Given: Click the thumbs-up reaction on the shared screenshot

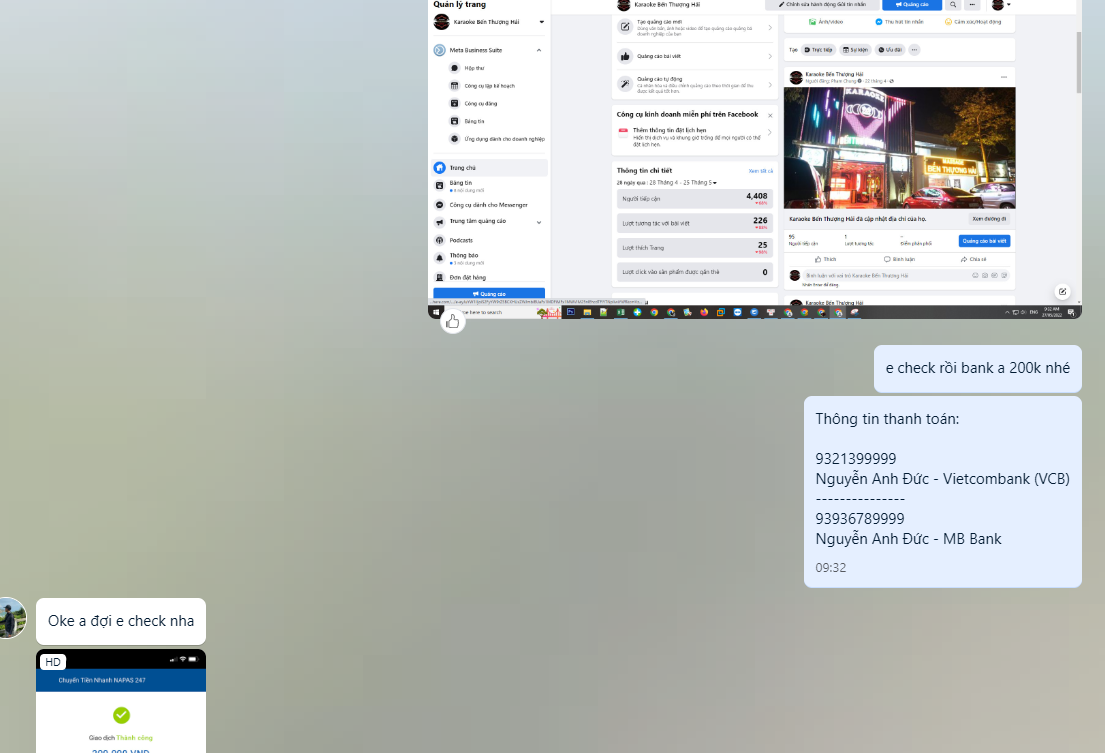Looking at the screenshot, I should [x=453, y=321].
